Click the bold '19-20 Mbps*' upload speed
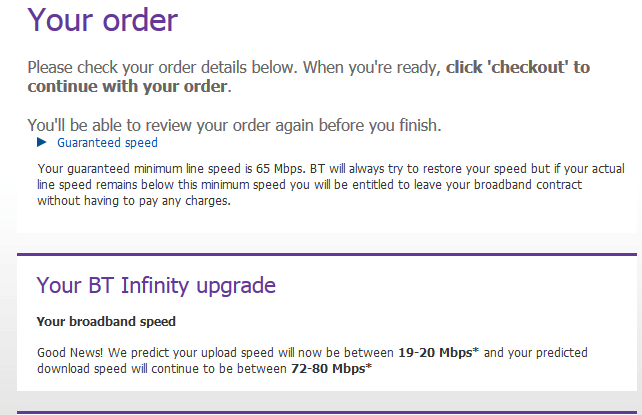 [x=440, y=353]
